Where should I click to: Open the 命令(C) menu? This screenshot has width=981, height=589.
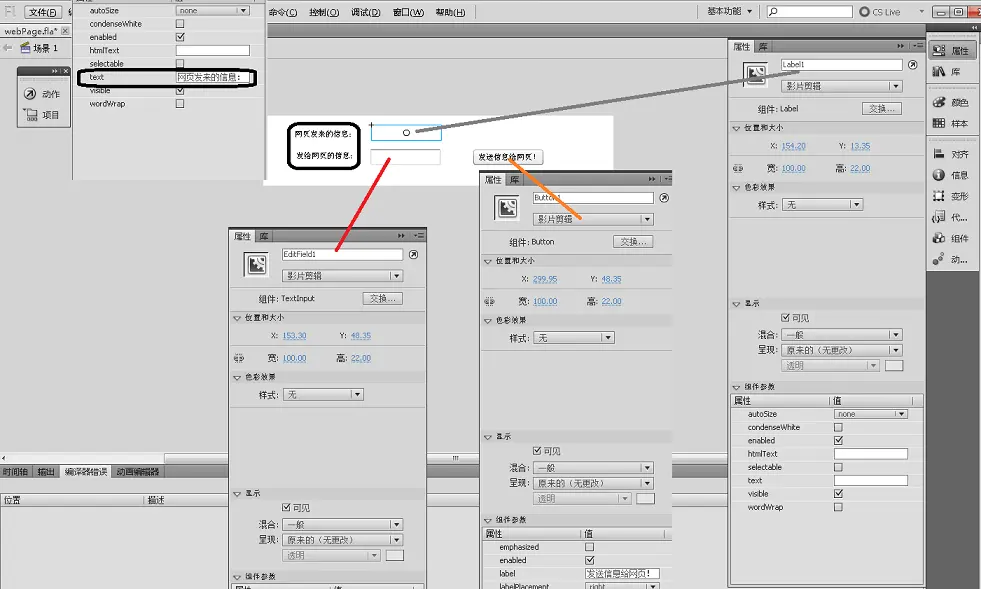[x=283, y=12]
